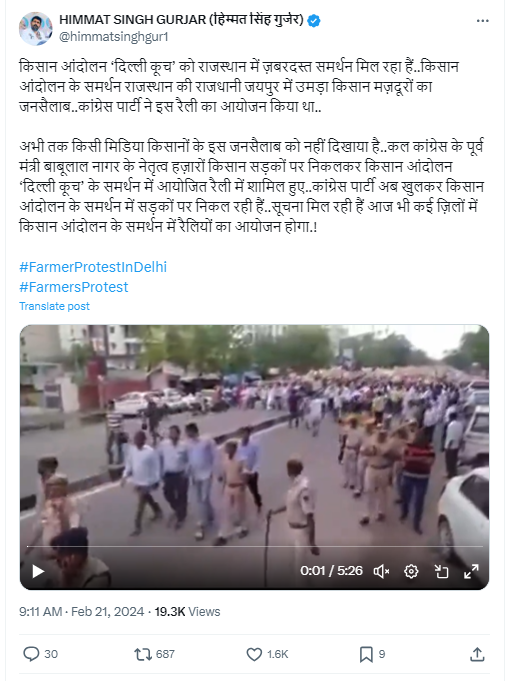Toggle picture-in-picture mode for video

pyautogui.click(x=441, y=572)
